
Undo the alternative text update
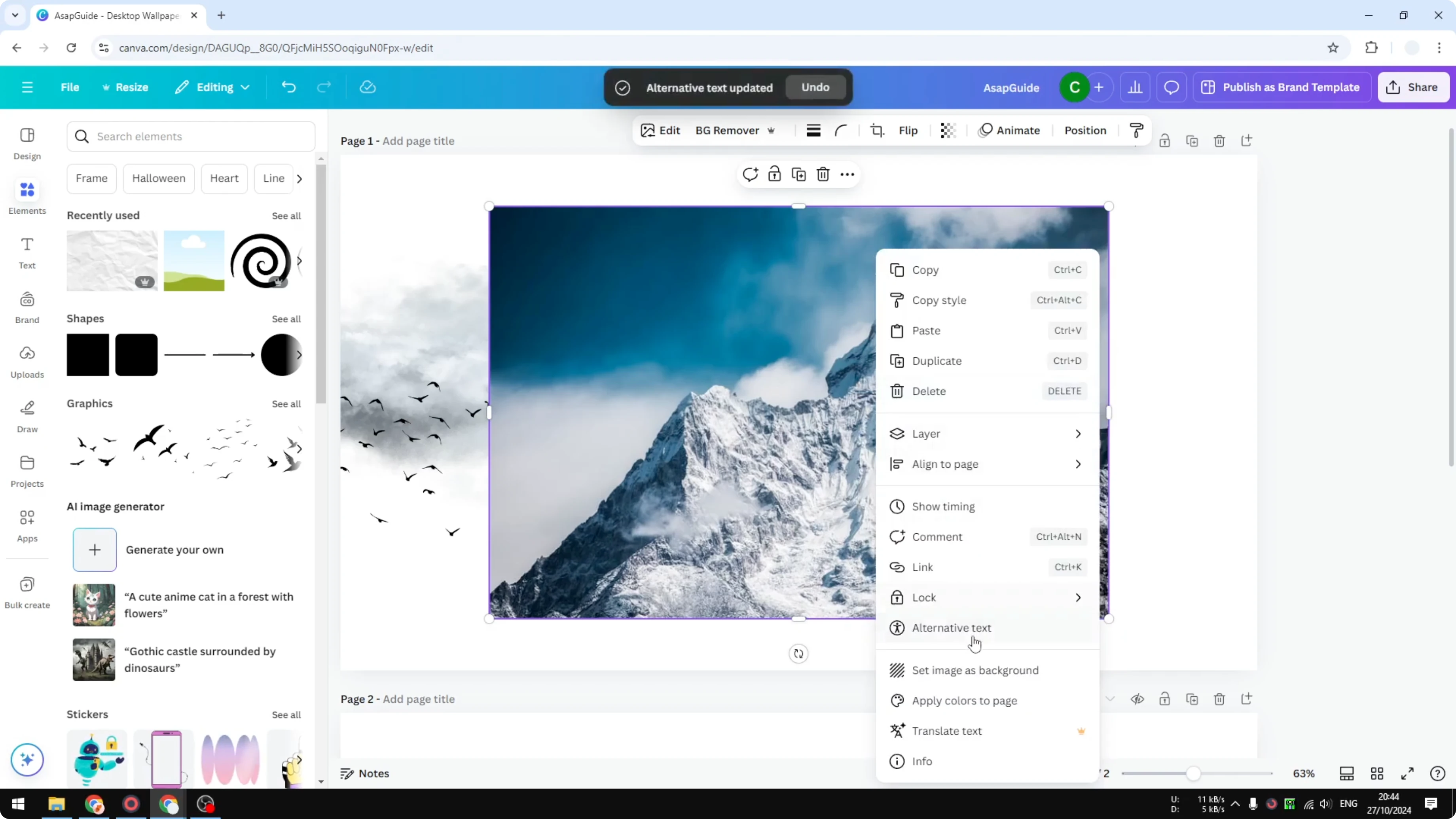click(x=815, y=87)
